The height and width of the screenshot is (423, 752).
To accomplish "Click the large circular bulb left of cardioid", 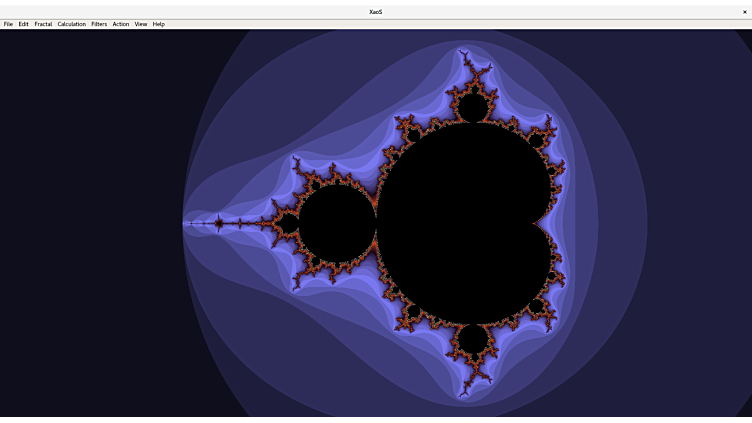I will click(x=337, y=223).
